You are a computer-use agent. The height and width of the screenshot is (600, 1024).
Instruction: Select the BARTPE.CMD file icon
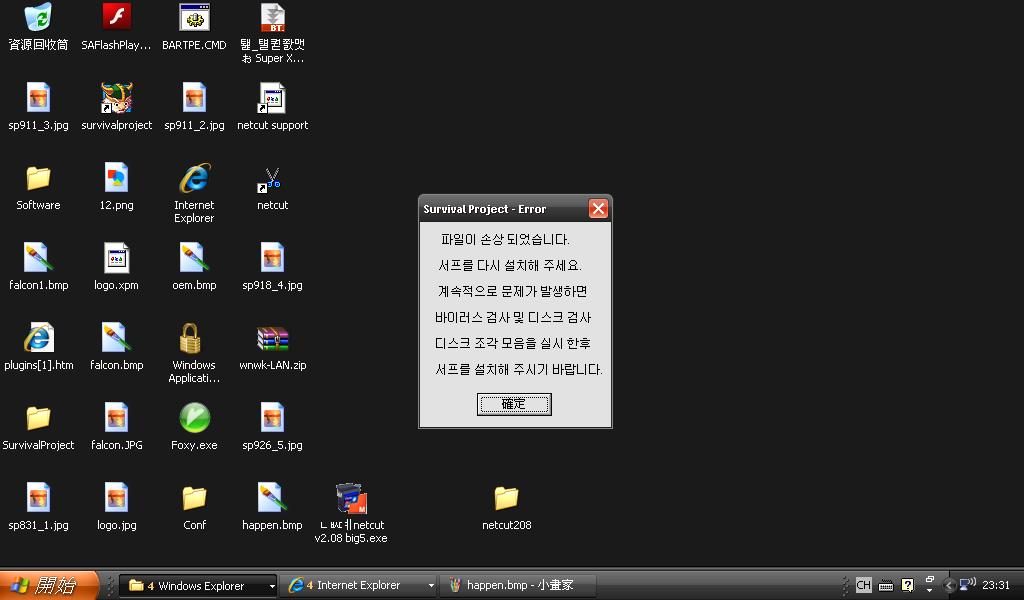coord(194,17)
